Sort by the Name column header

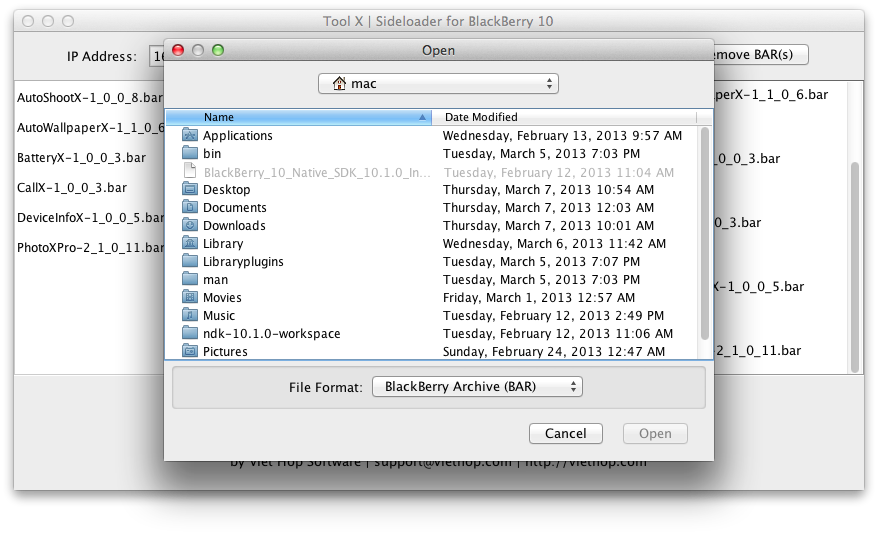(x=298, y=117)
